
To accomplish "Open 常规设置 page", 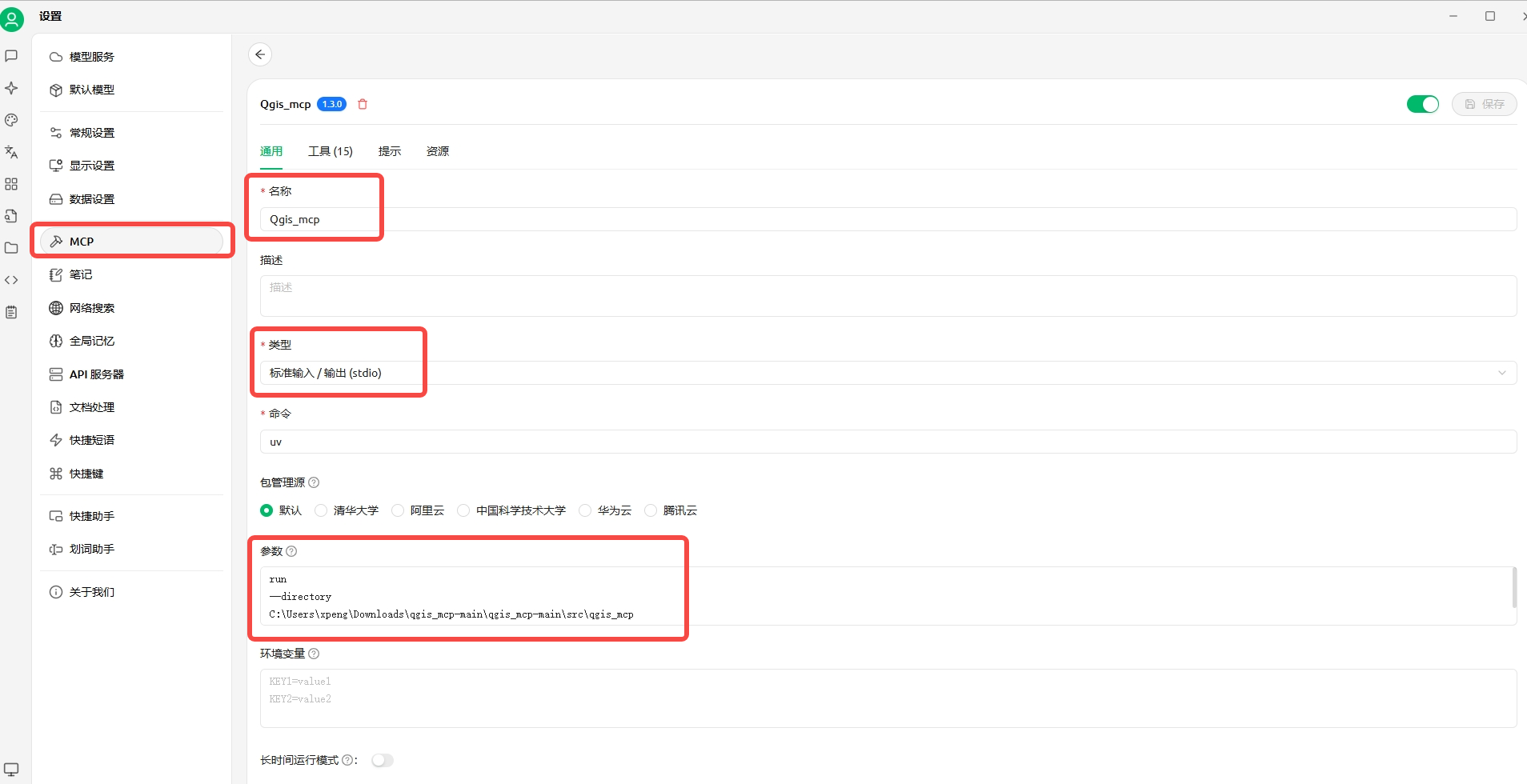I will [132, 133].
